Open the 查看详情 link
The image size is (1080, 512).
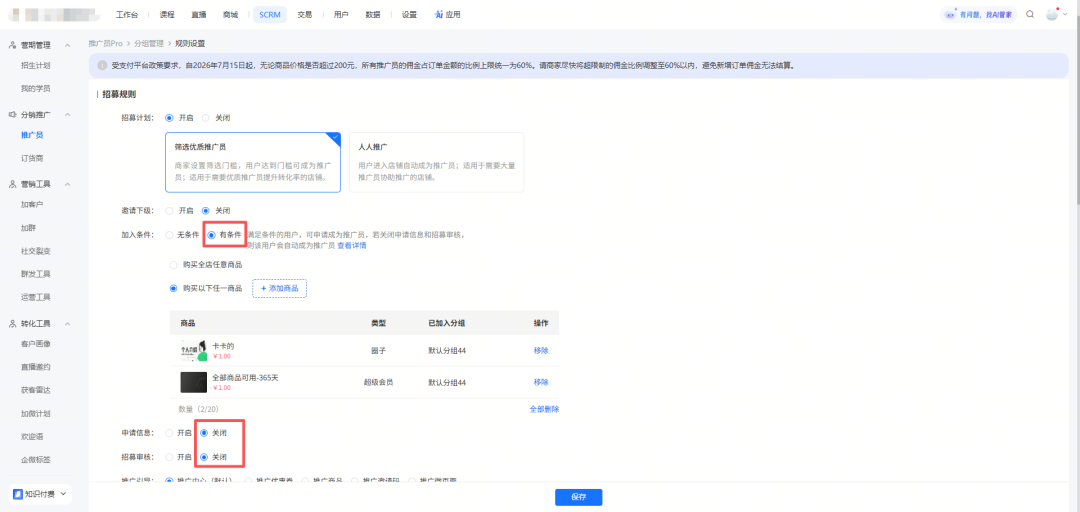click(x=351, y=245)
